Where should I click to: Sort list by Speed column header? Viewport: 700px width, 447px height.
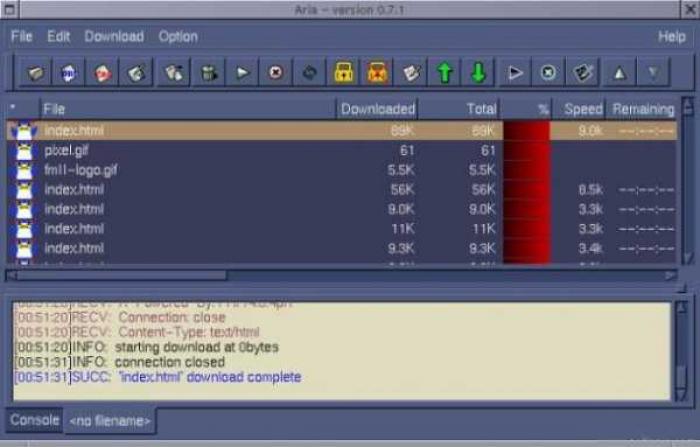click(x=582, y=108)
